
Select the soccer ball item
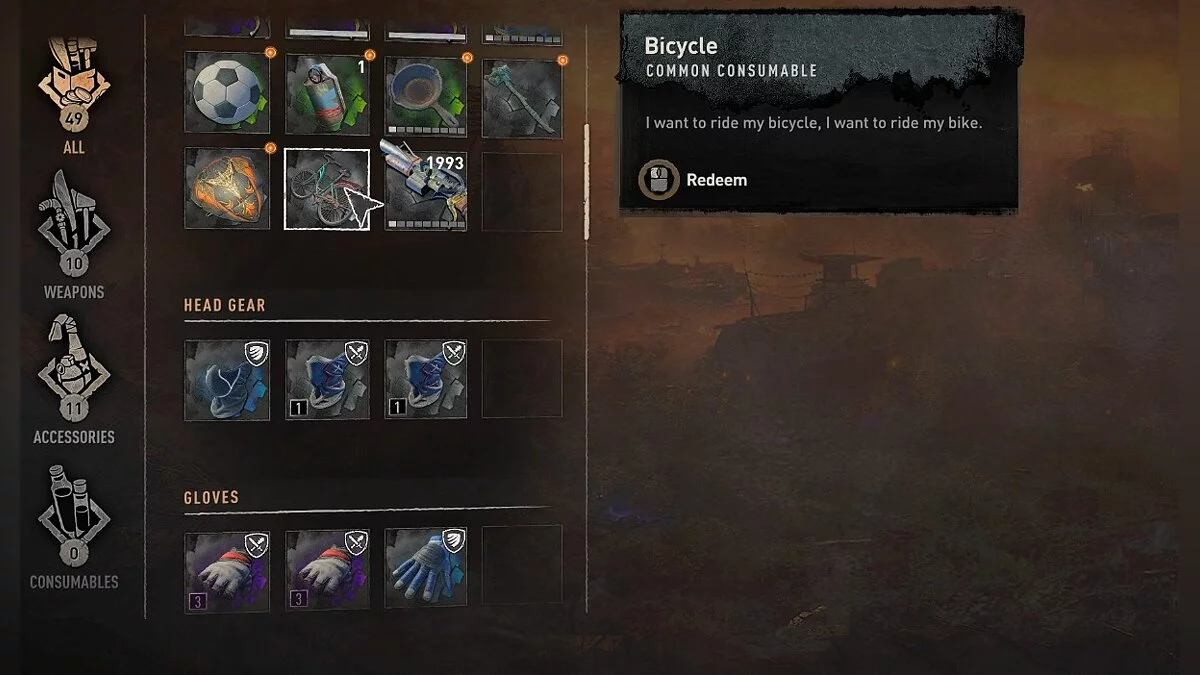(227, 94)
